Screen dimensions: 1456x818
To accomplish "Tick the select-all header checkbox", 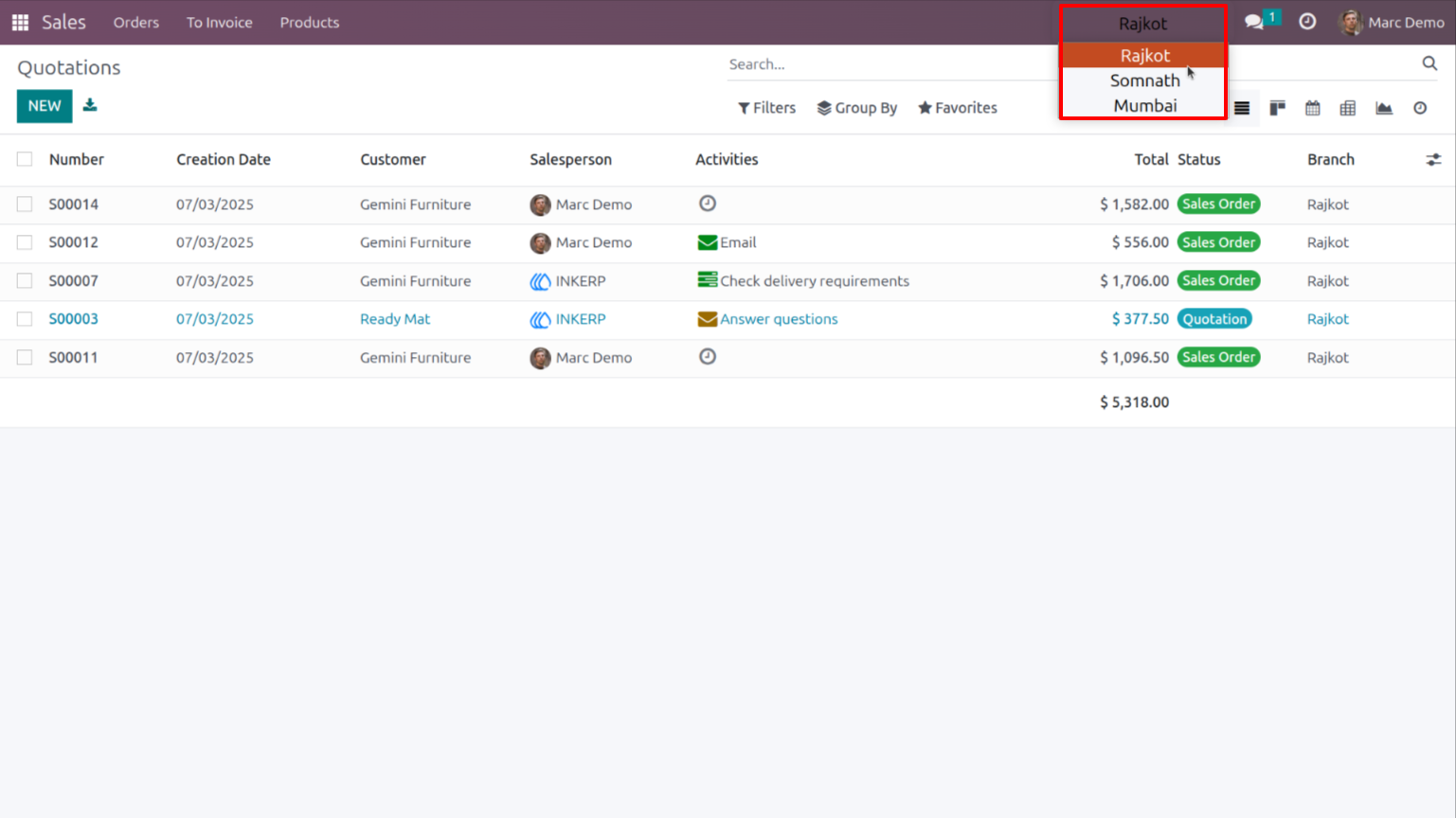I will pos(25,159).
